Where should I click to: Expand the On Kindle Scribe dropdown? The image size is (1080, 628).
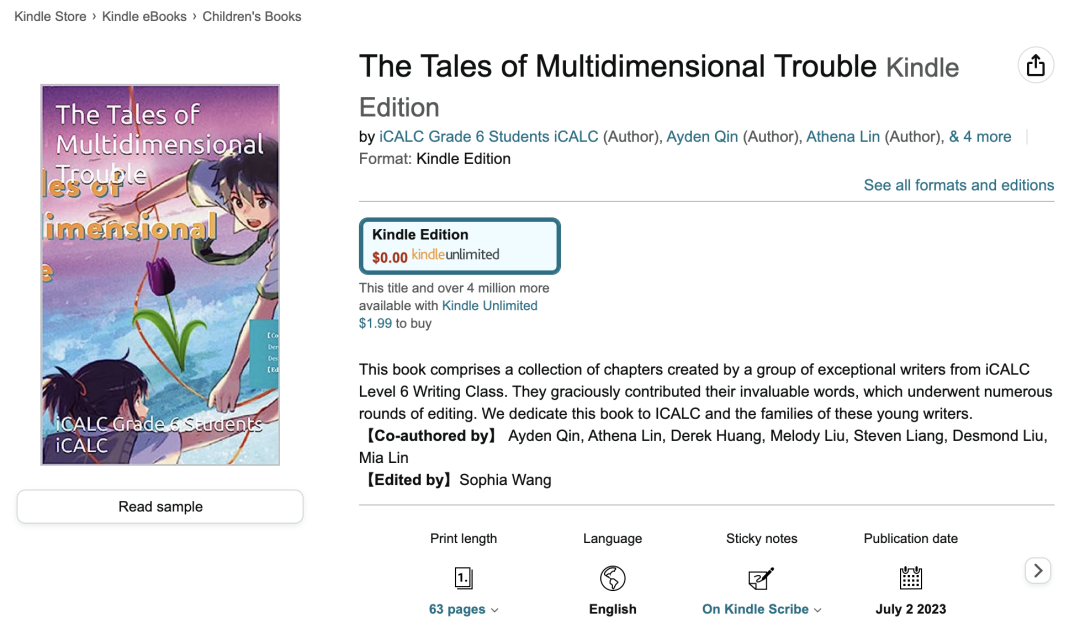761,609
